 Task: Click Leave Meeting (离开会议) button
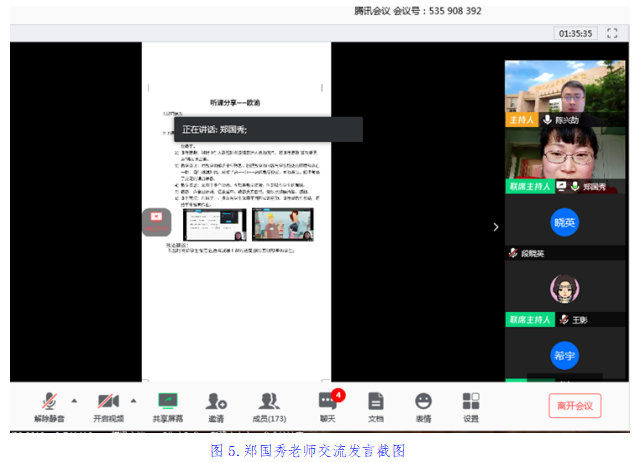574,405
